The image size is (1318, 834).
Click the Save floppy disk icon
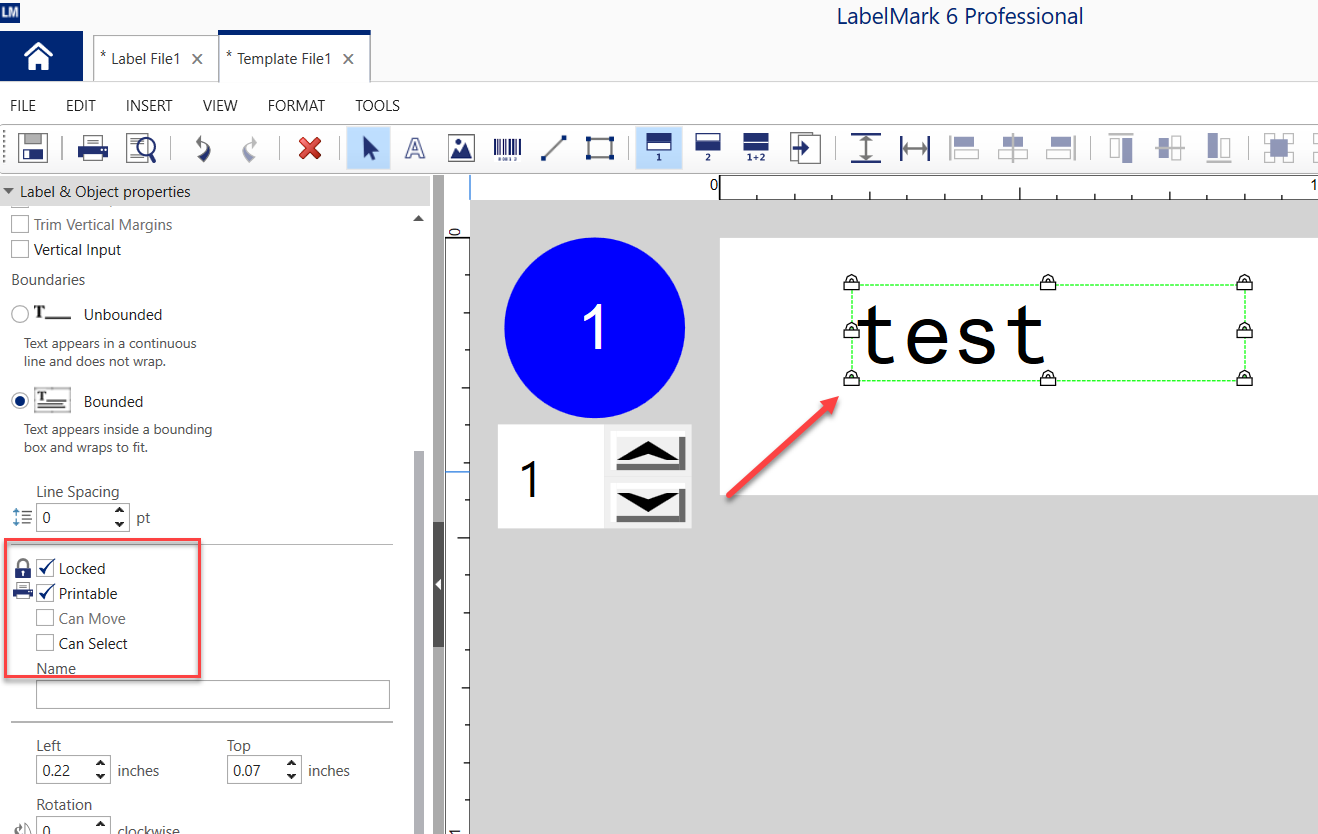click(33, 148)
